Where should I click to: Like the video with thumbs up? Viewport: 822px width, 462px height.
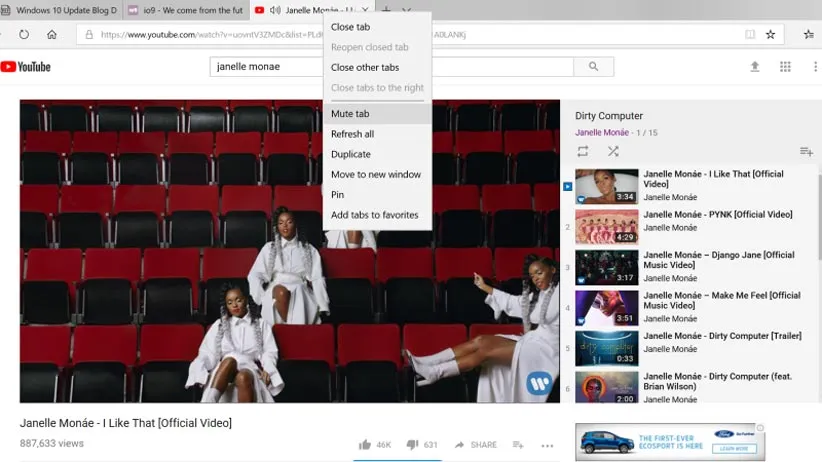tap(365, 445)
